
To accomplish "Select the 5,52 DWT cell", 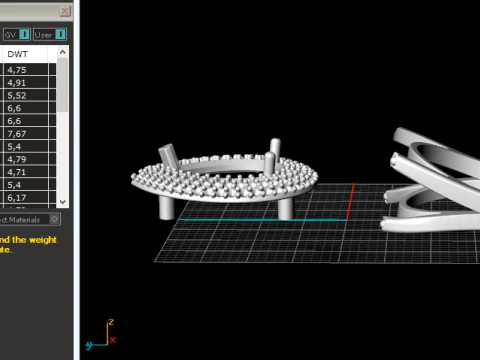I will coord(25,95).
